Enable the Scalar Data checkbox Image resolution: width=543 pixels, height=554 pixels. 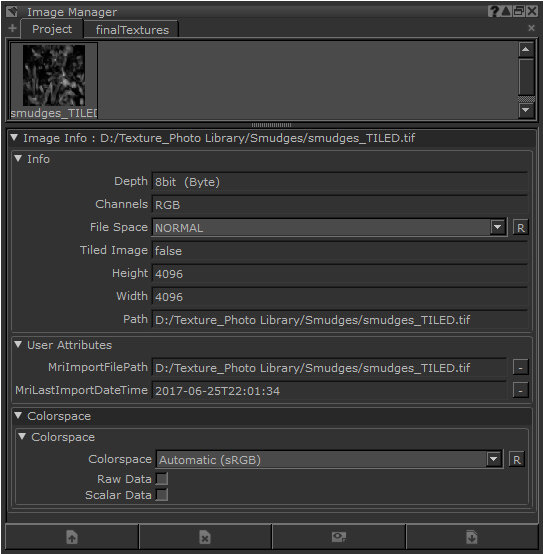162,495
